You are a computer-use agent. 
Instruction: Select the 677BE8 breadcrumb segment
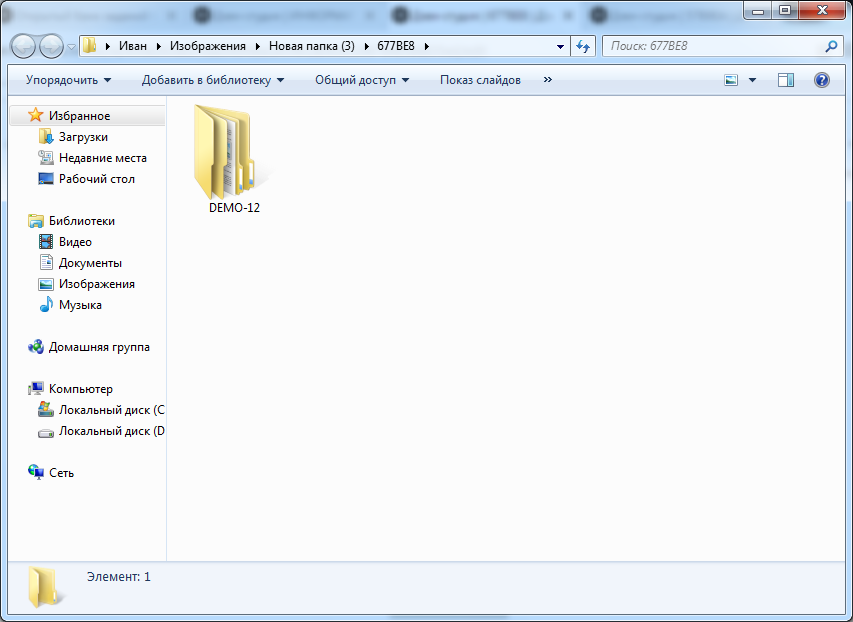395,46
